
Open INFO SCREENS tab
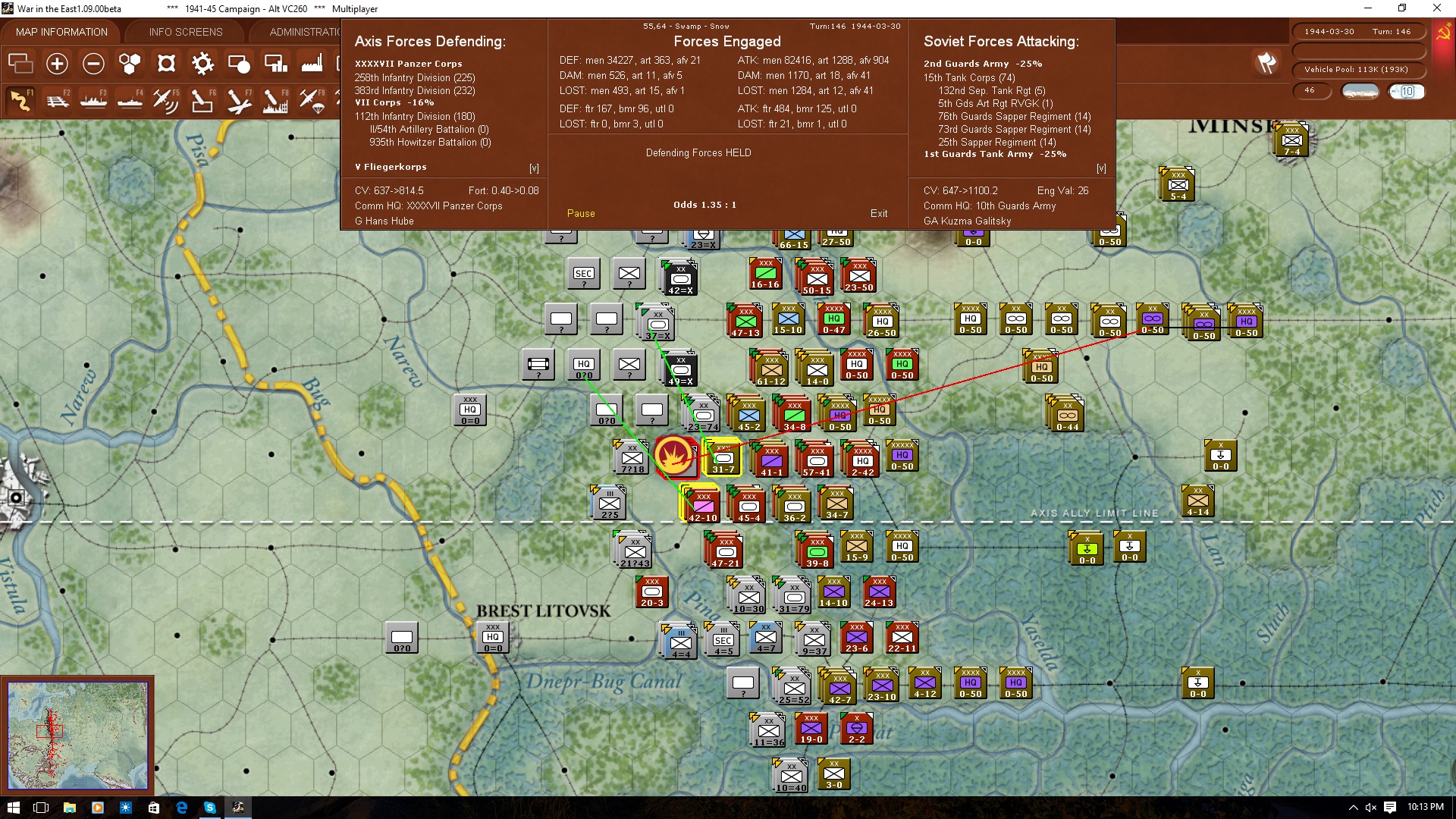[186, 32]
